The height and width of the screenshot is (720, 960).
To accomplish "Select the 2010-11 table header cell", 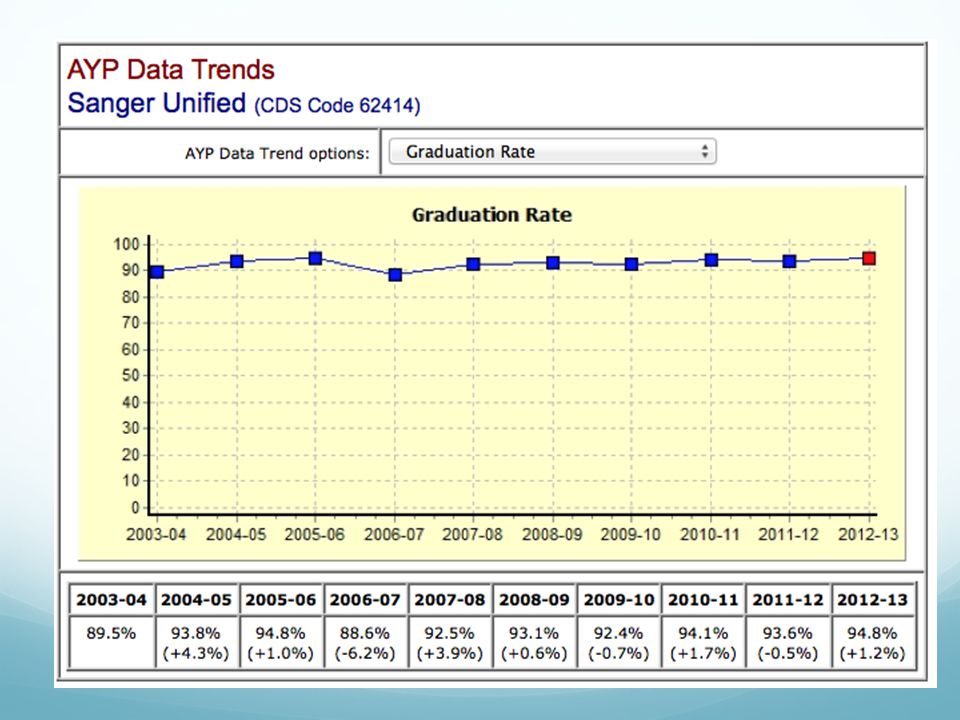I will 703,599.
